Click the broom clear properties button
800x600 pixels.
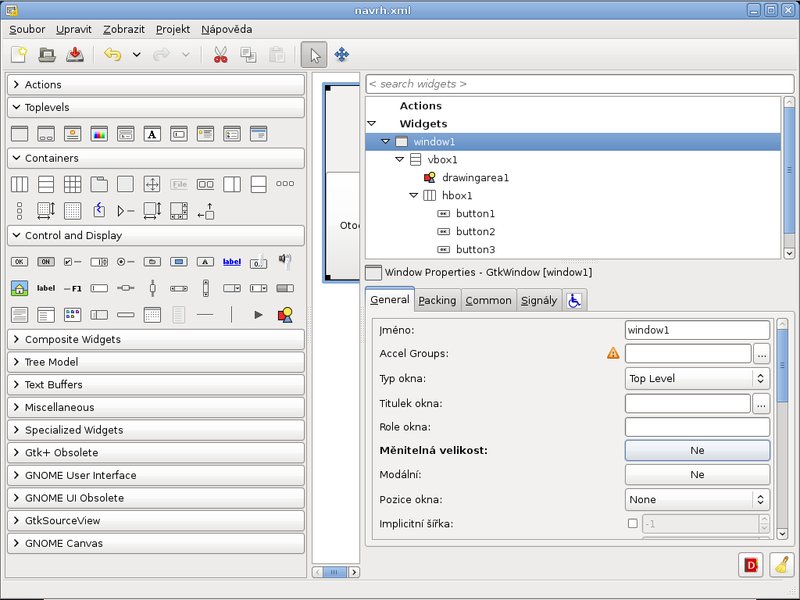coord(782,565)
